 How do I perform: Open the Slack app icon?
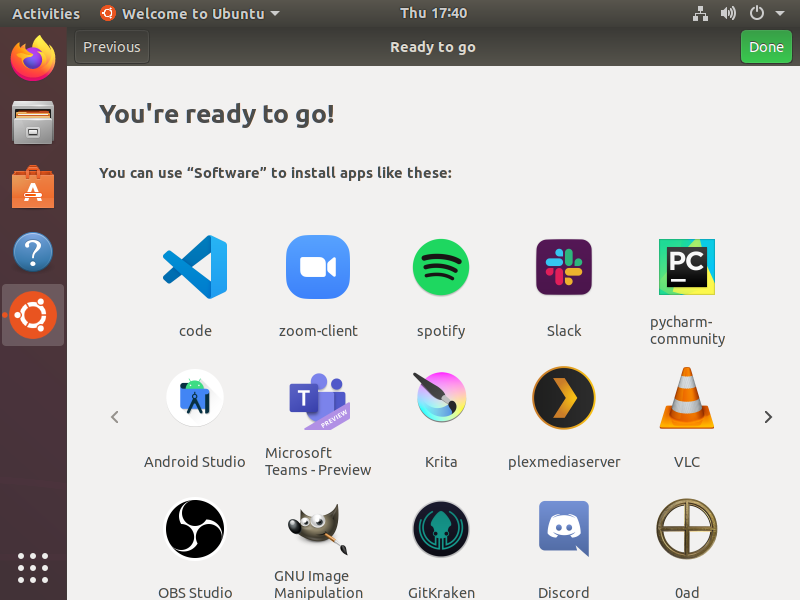(x=564, y=267)
